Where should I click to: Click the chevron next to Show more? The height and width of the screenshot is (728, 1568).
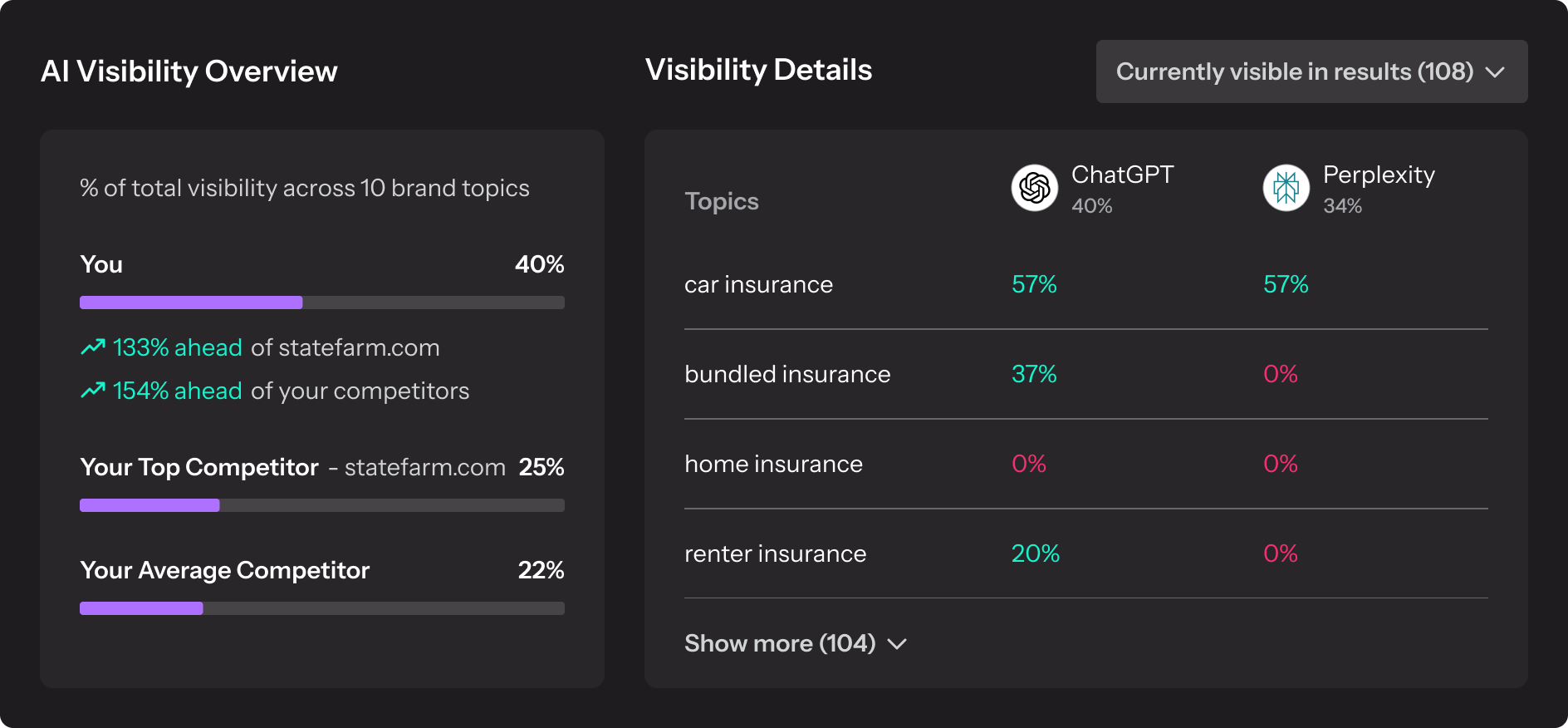click(x=897, y=644)
